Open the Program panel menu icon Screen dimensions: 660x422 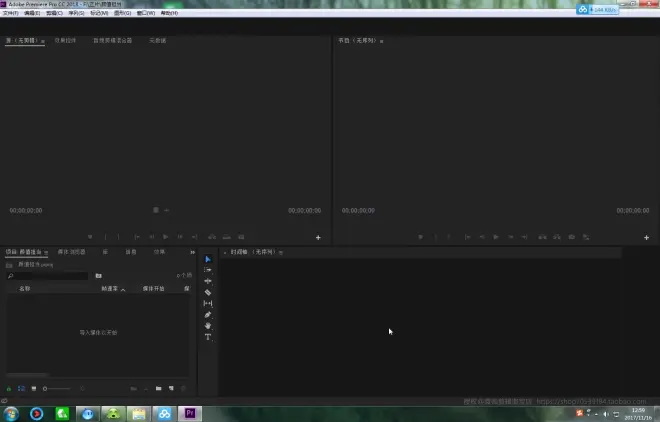coord(381,41)
